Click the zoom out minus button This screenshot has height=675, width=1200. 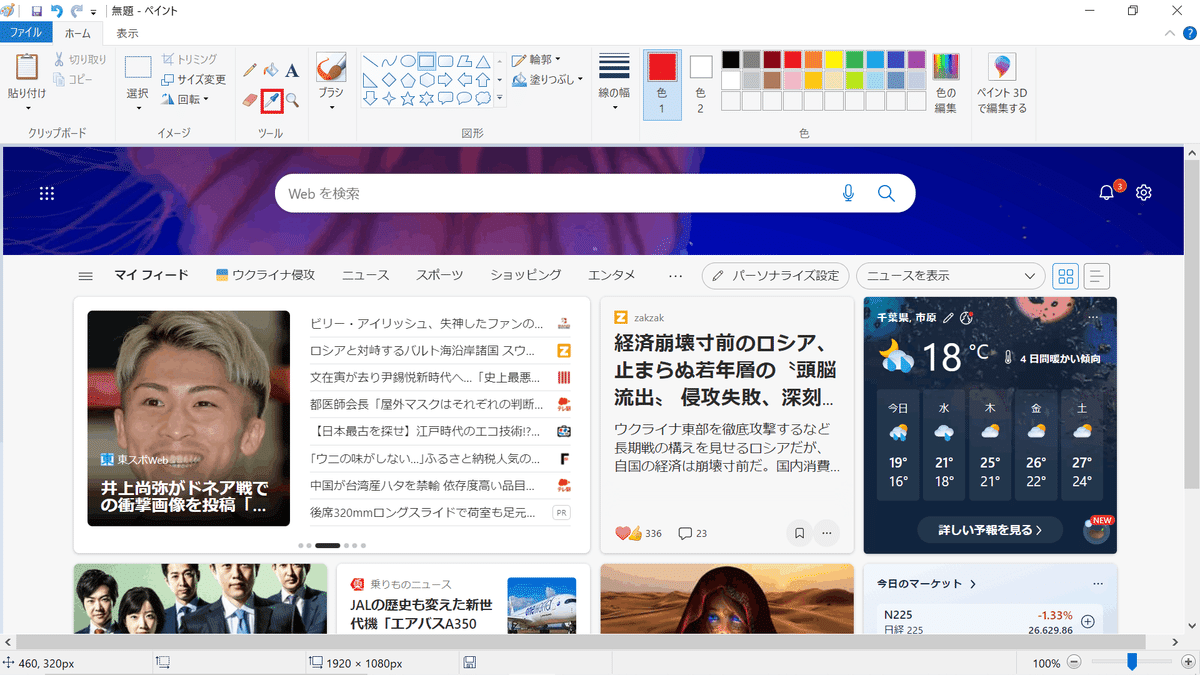tap(1074, 663)
